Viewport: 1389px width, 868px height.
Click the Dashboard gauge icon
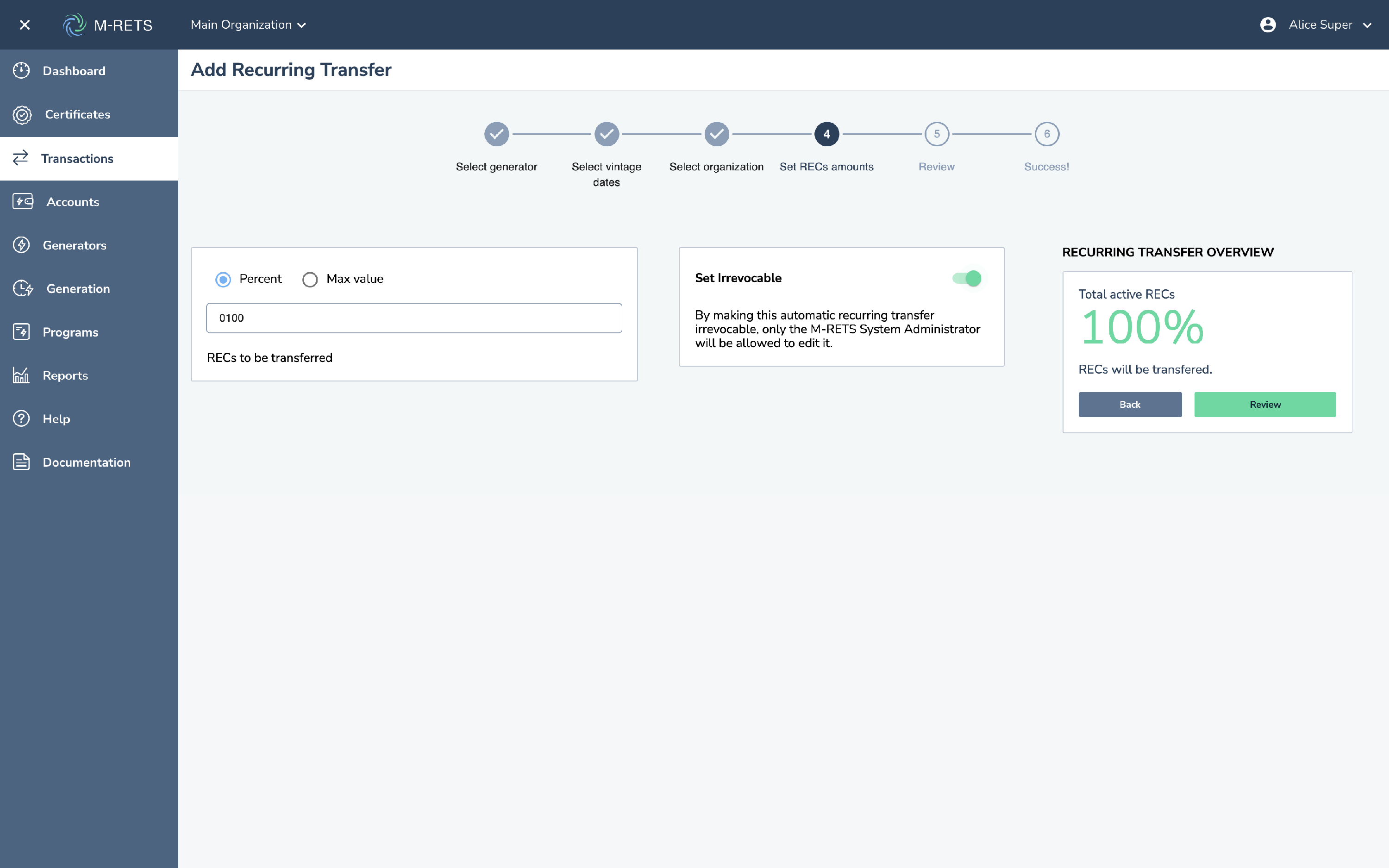click(21, 71)
